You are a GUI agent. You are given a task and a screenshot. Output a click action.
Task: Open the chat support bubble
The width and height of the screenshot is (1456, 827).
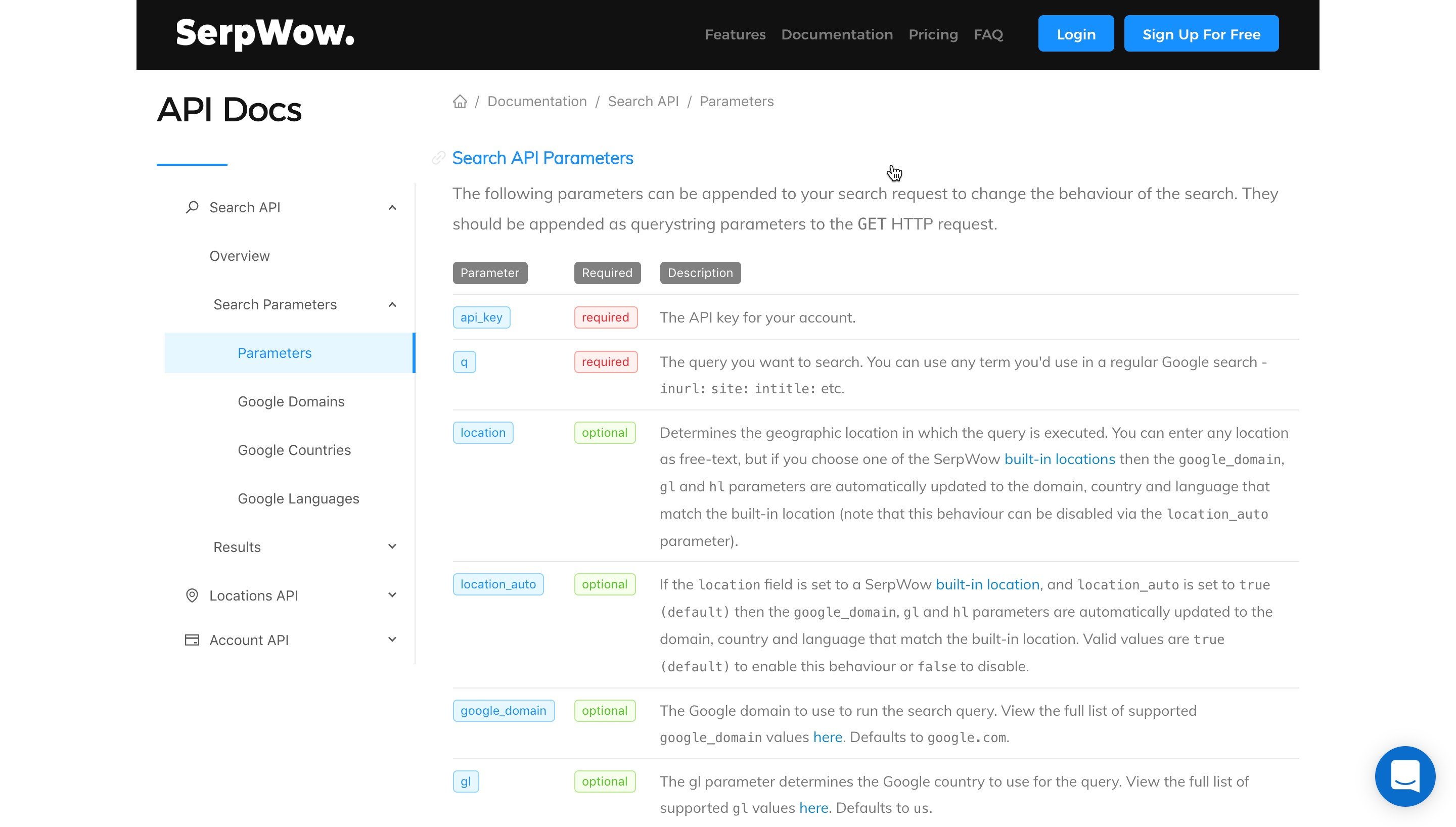(1405, 776)
